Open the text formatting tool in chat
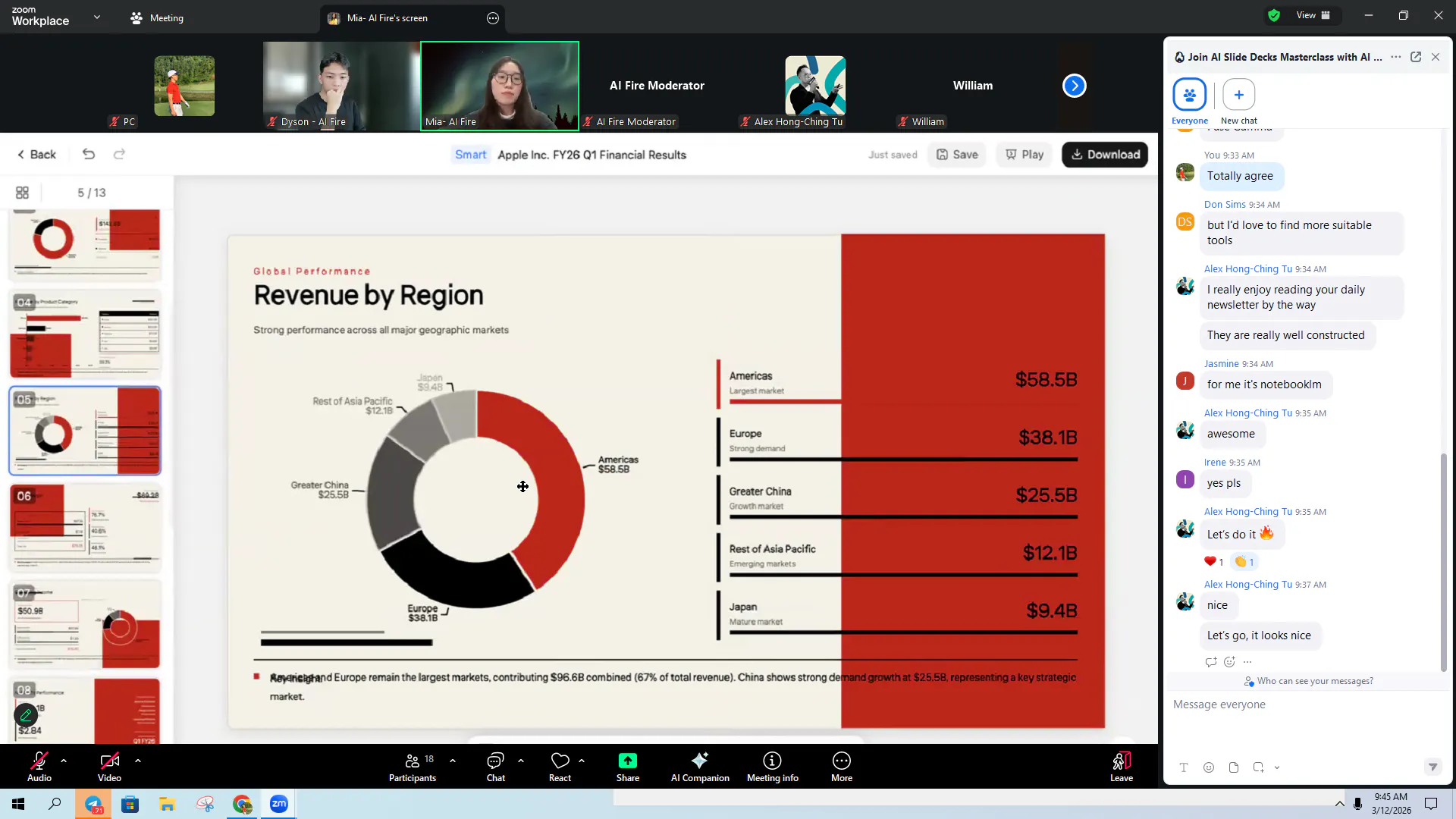Viewport: 1456px width, 819px height. click(1184, 767)
